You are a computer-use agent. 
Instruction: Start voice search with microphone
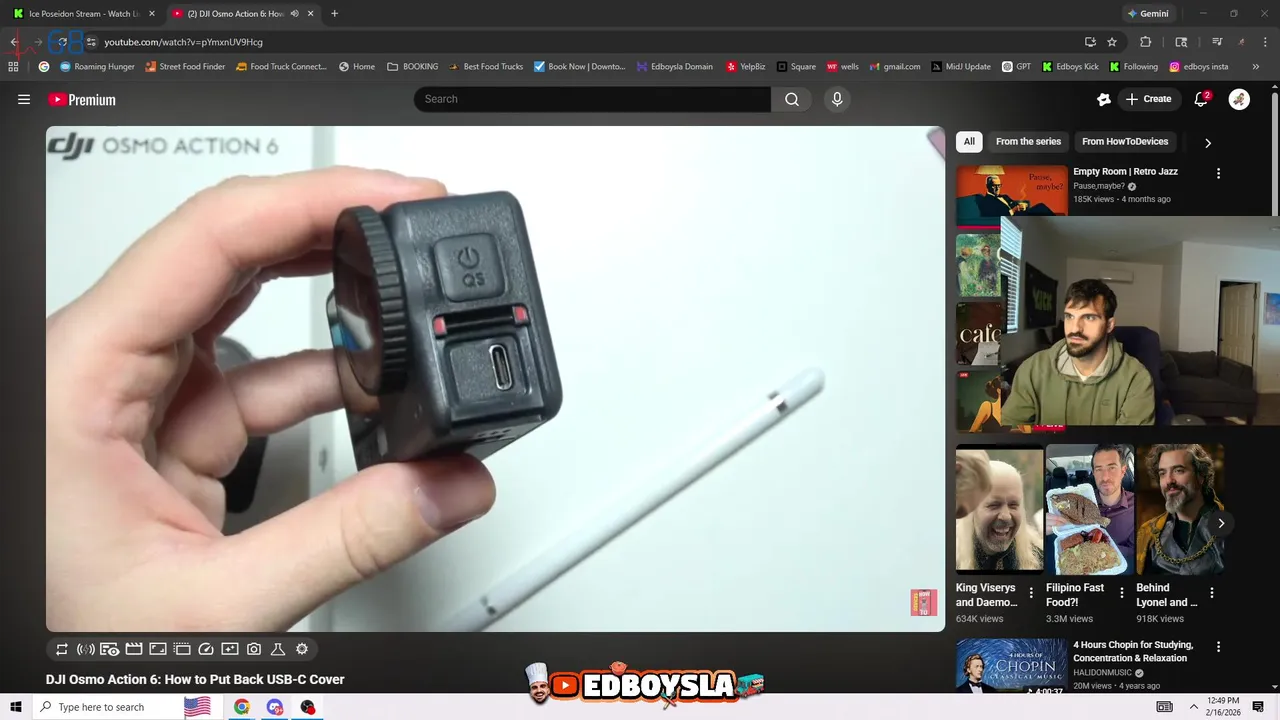point(837,99)
